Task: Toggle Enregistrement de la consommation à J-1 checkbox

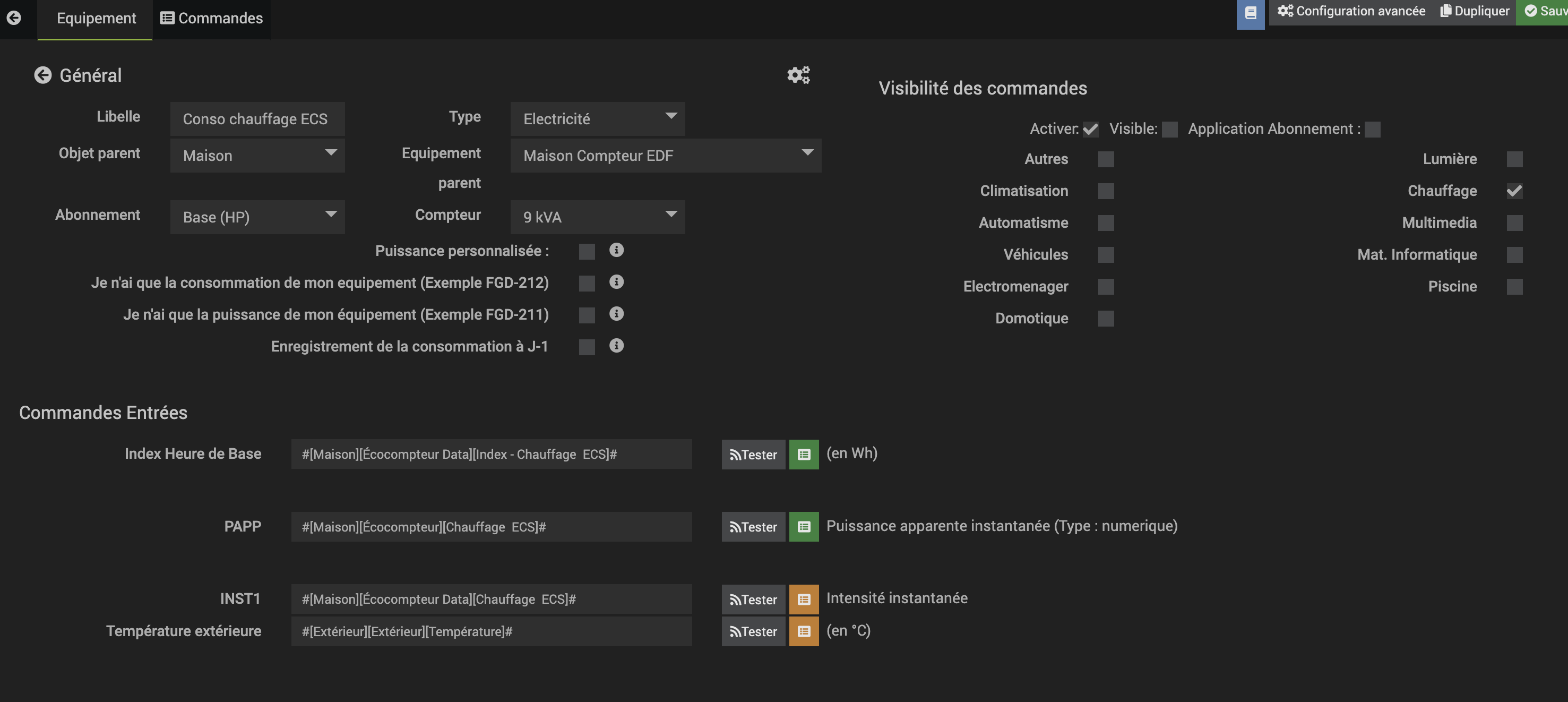Action: 587,347
